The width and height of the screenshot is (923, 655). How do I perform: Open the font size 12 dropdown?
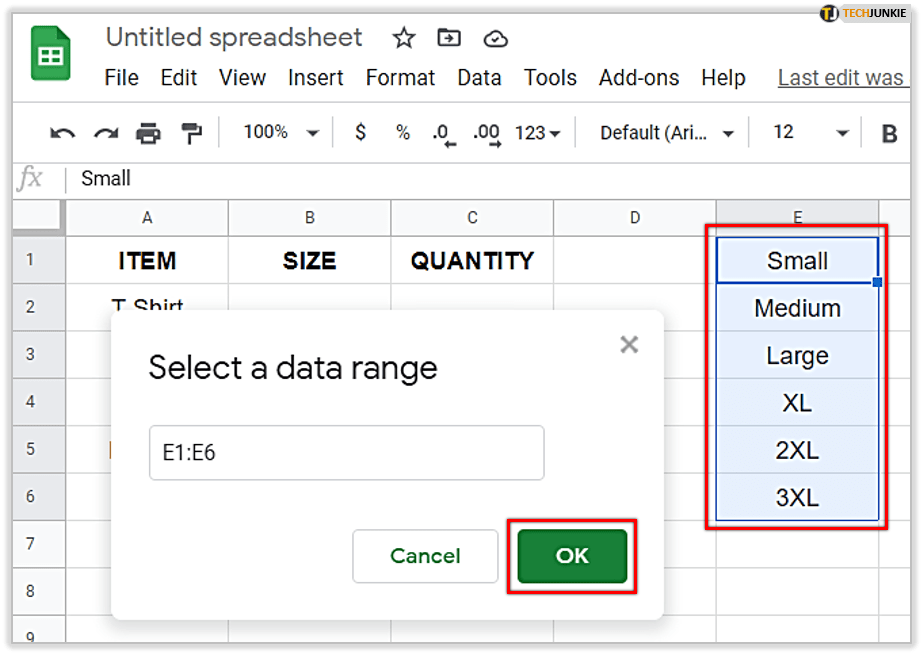point(811,133)
